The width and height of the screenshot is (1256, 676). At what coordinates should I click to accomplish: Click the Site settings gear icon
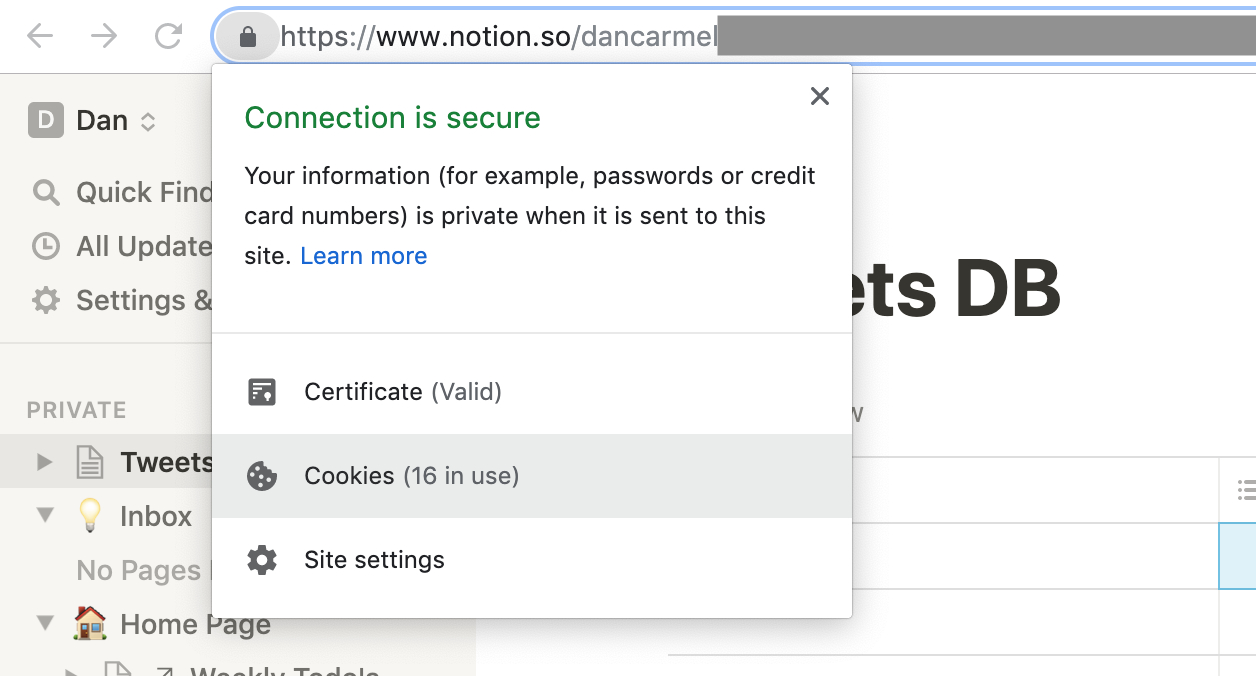coord(262,560)
